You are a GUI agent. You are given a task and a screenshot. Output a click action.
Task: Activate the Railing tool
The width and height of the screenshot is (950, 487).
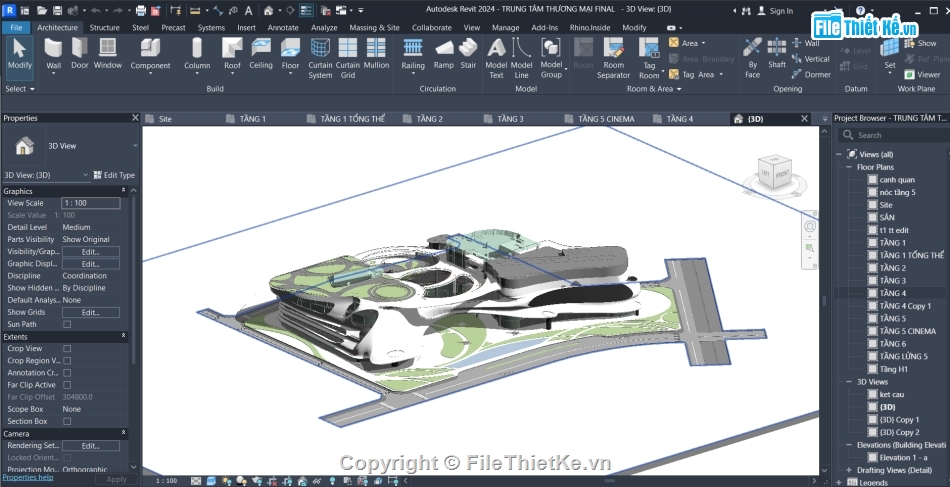tap(413, 55)
